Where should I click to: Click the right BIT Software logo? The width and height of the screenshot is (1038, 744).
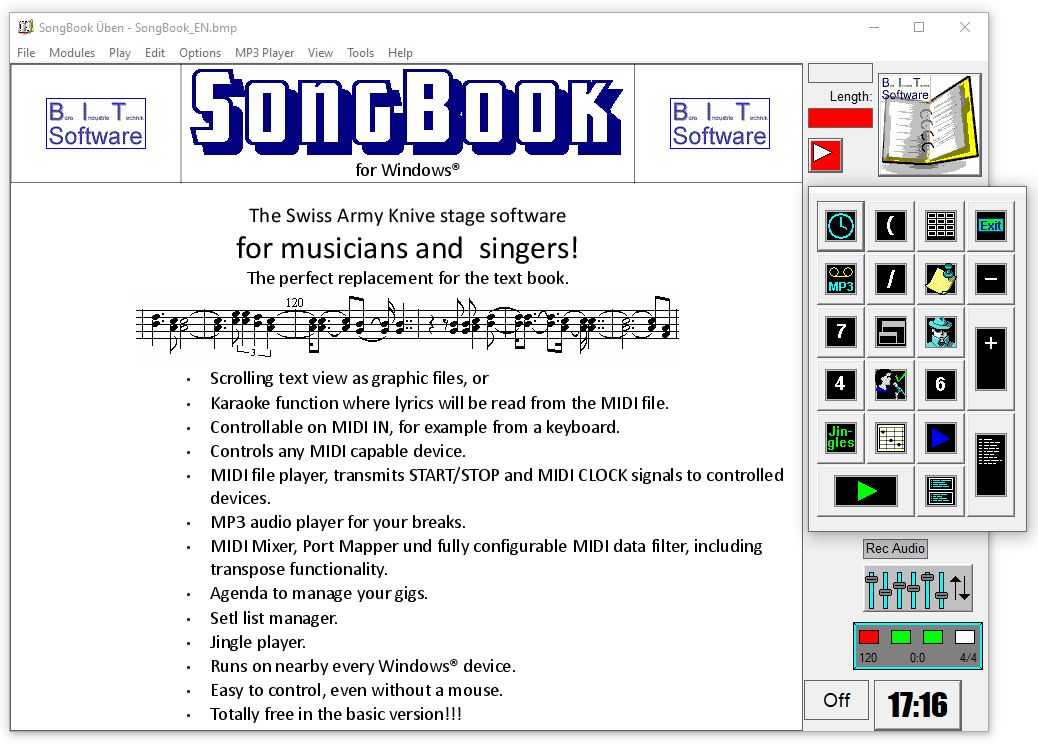coord(720,123)
